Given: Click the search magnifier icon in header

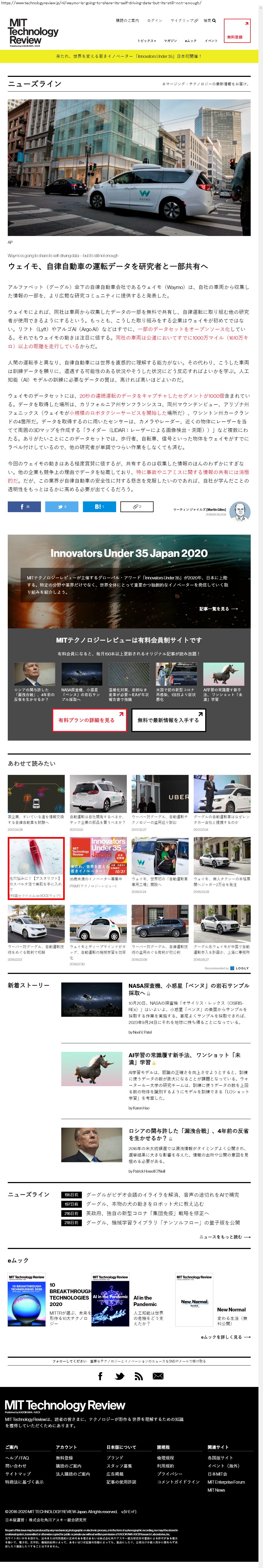Looking at the screenshot, I should click(x=213, y=21).
